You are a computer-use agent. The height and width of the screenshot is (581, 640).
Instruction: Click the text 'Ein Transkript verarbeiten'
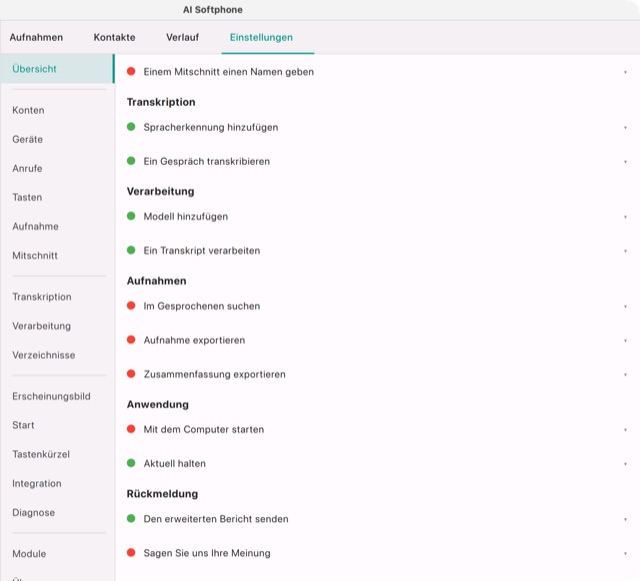(x=202, y=250)
